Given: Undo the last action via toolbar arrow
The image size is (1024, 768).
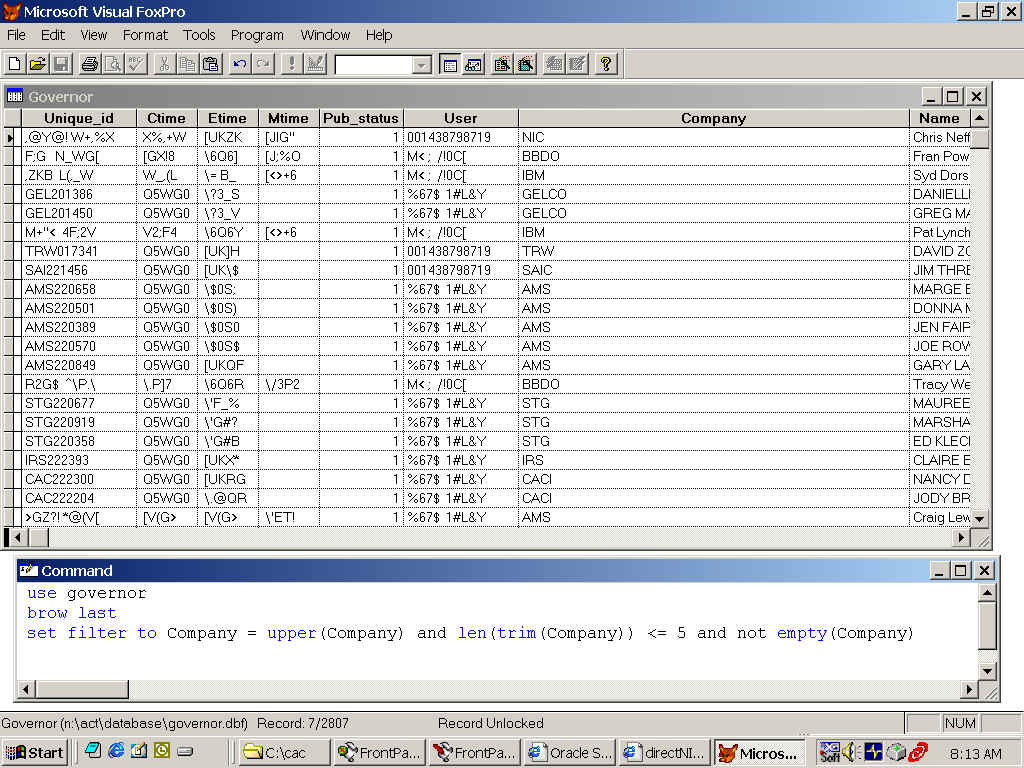Looking at the screenshot, I should point(240,64).
